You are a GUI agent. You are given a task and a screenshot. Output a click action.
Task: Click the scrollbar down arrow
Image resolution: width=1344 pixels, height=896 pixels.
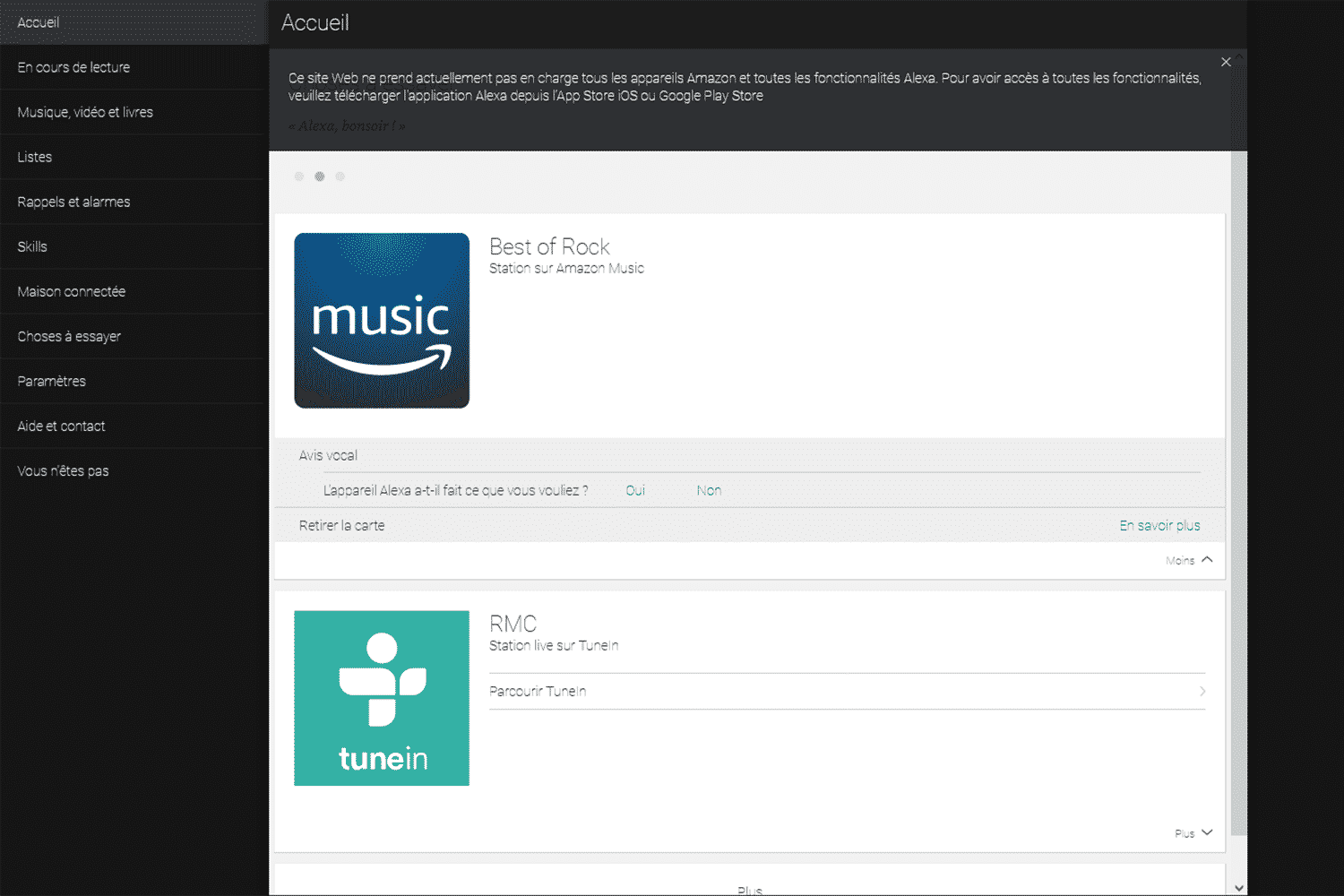click(x=1239, y=888)
